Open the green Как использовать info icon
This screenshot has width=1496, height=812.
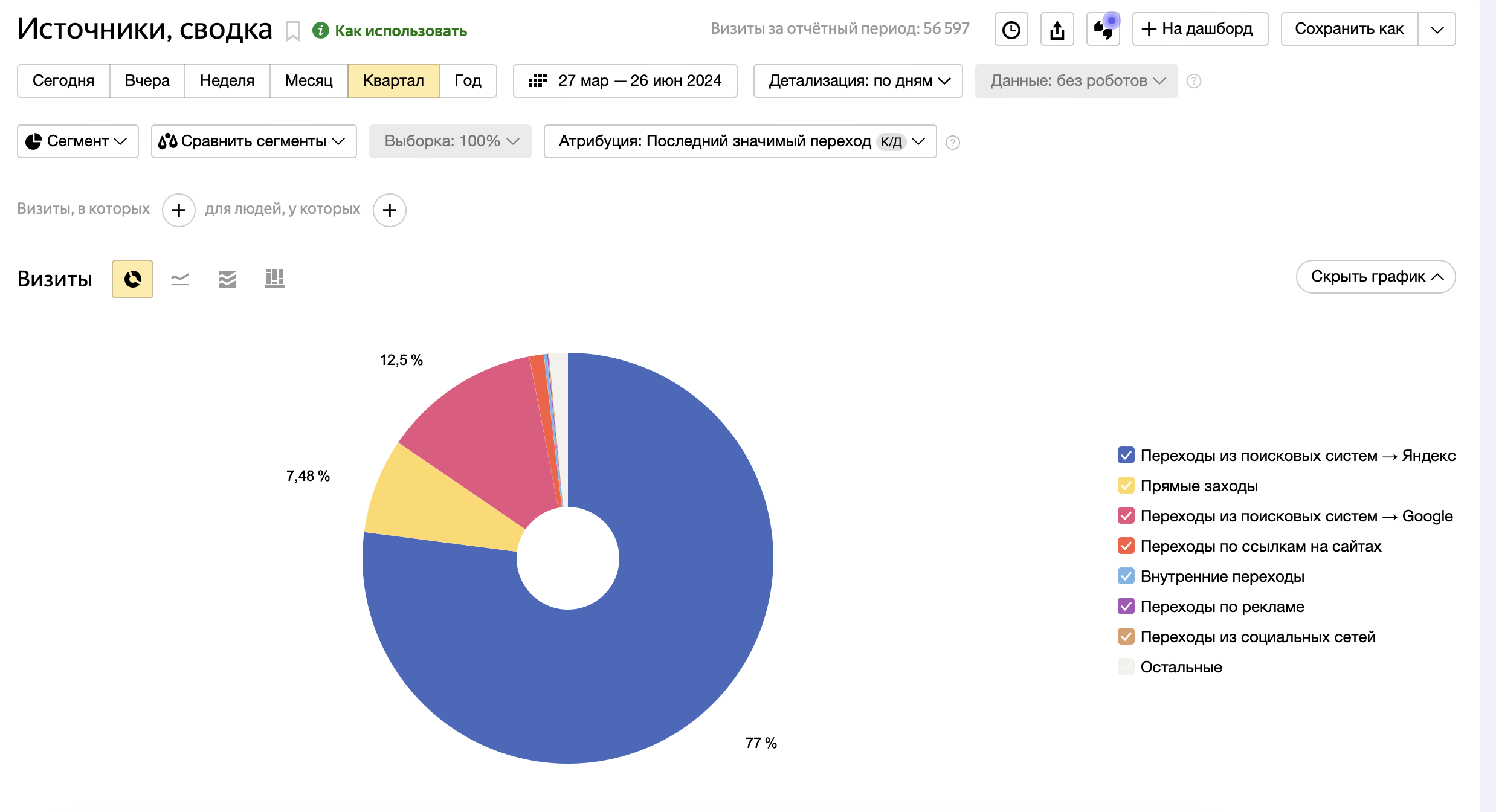click(x=321, y=30)
